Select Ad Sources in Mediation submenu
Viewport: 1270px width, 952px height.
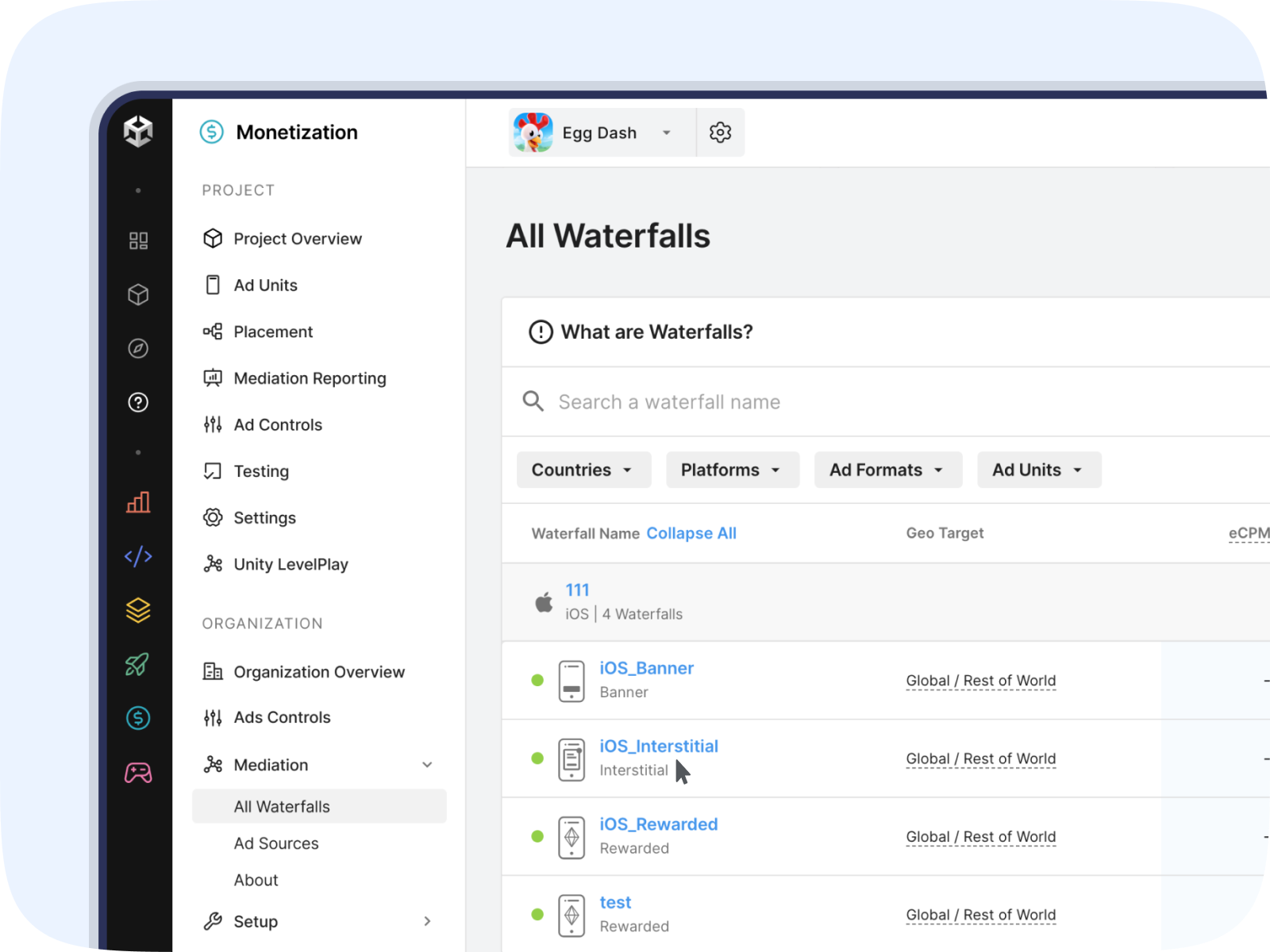276,843
